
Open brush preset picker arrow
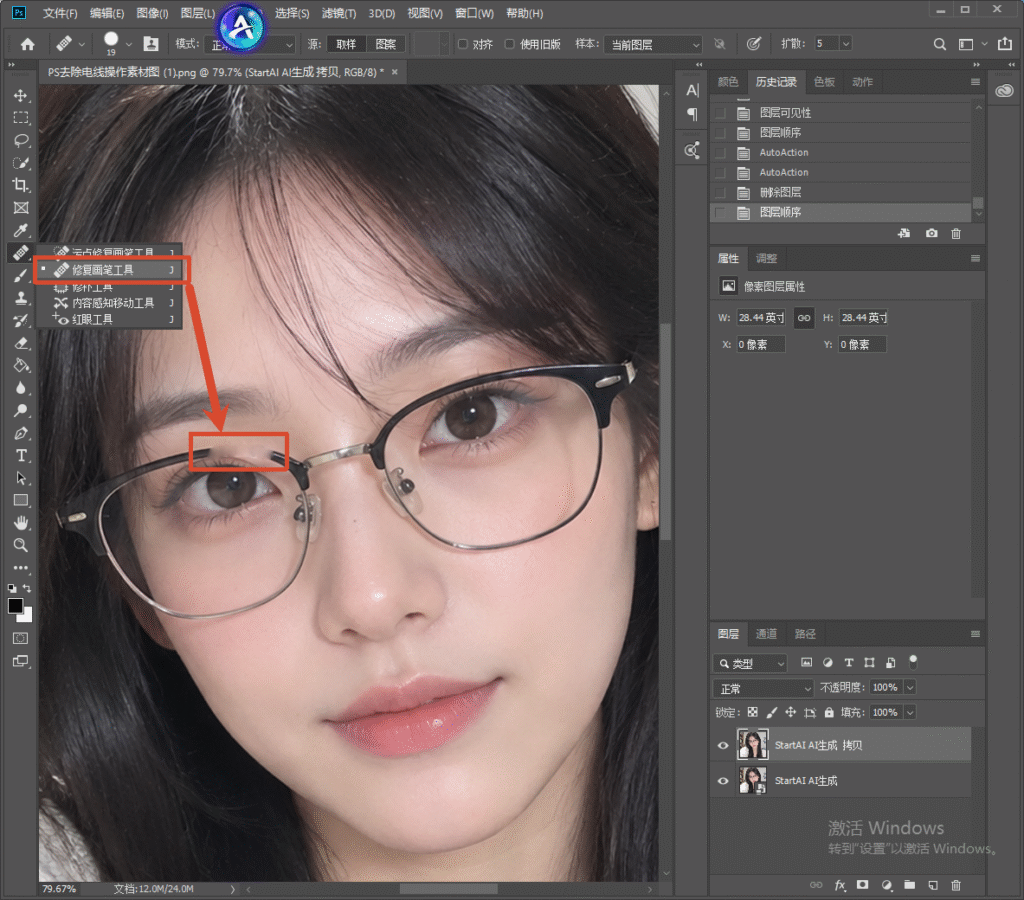129,44
